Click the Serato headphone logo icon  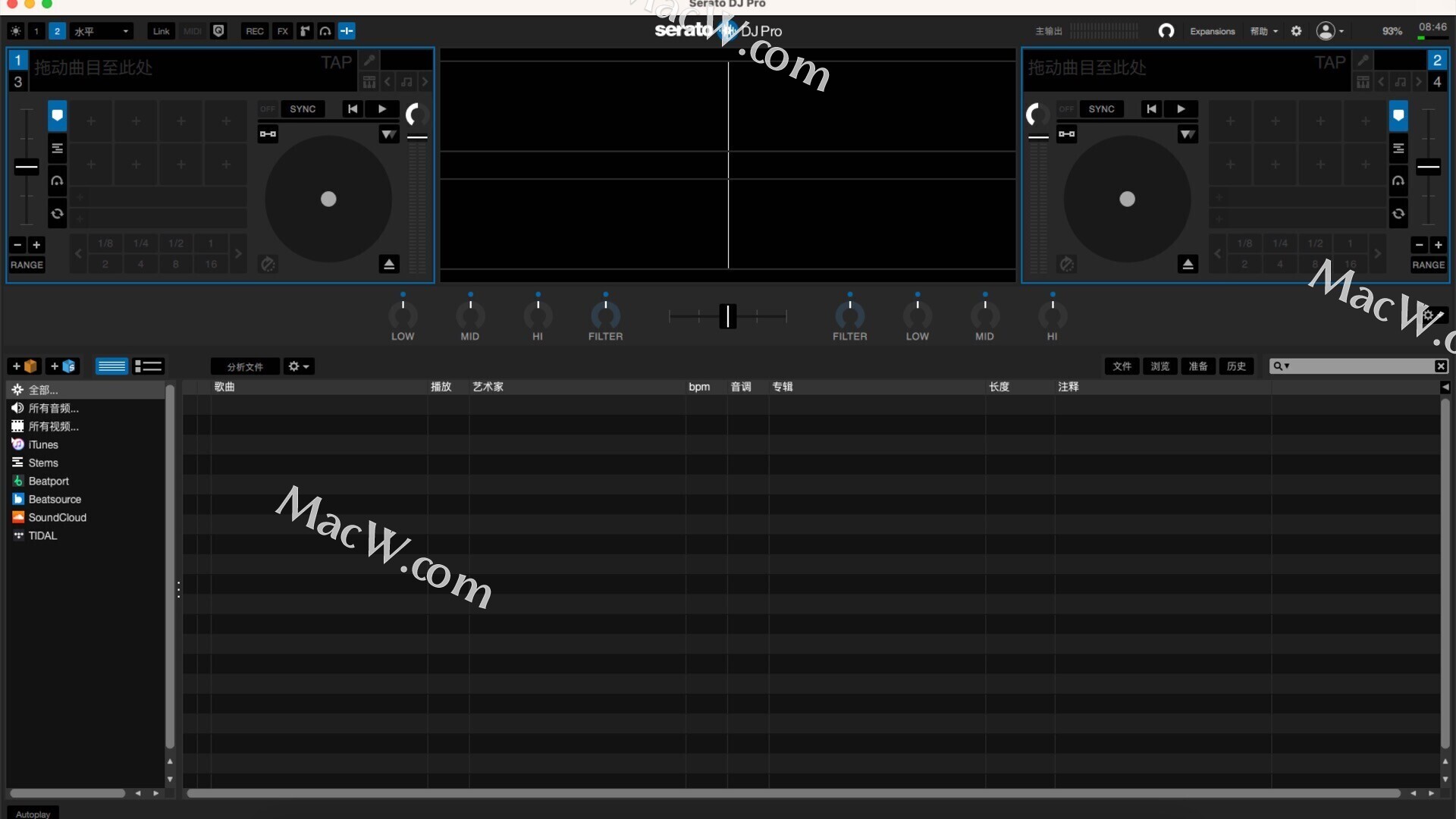(1166, 31)
